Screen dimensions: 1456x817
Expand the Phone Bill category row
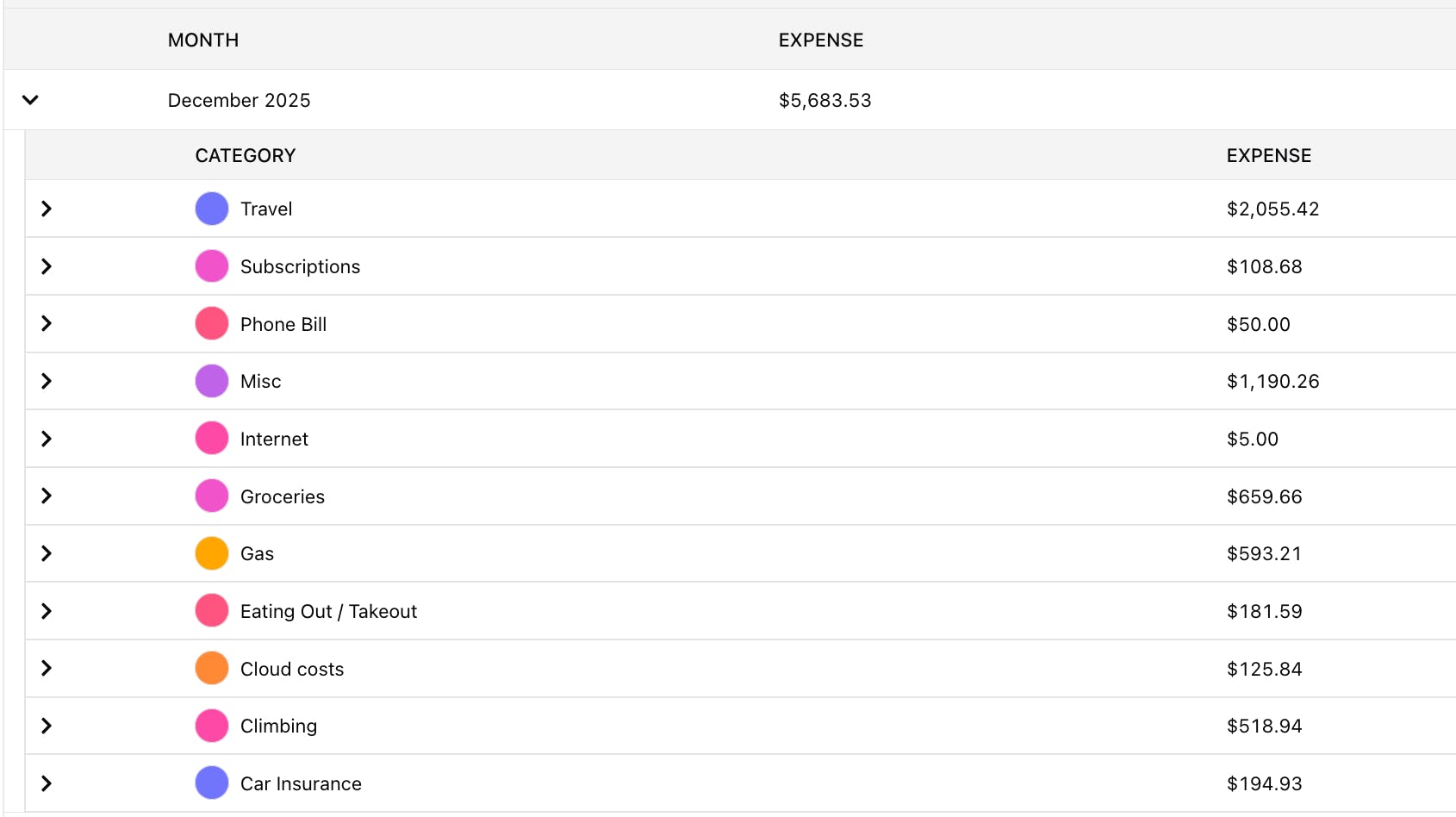[x=47, y=324]
